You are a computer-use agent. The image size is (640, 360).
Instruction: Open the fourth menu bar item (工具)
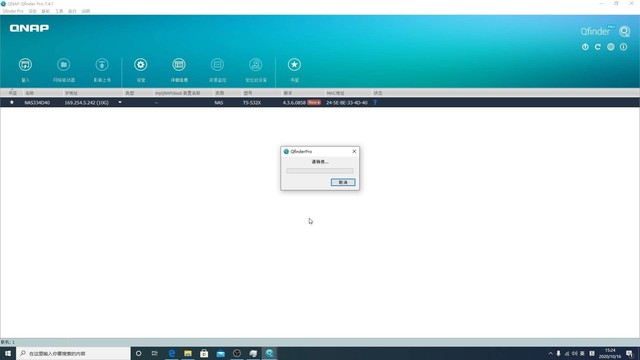click(x=59, y=11)
